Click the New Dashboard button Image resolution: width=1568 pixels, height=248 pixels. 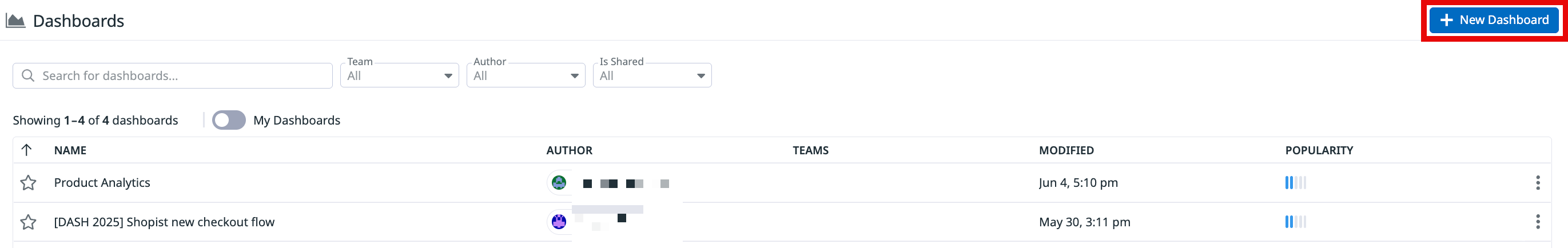1494,20
